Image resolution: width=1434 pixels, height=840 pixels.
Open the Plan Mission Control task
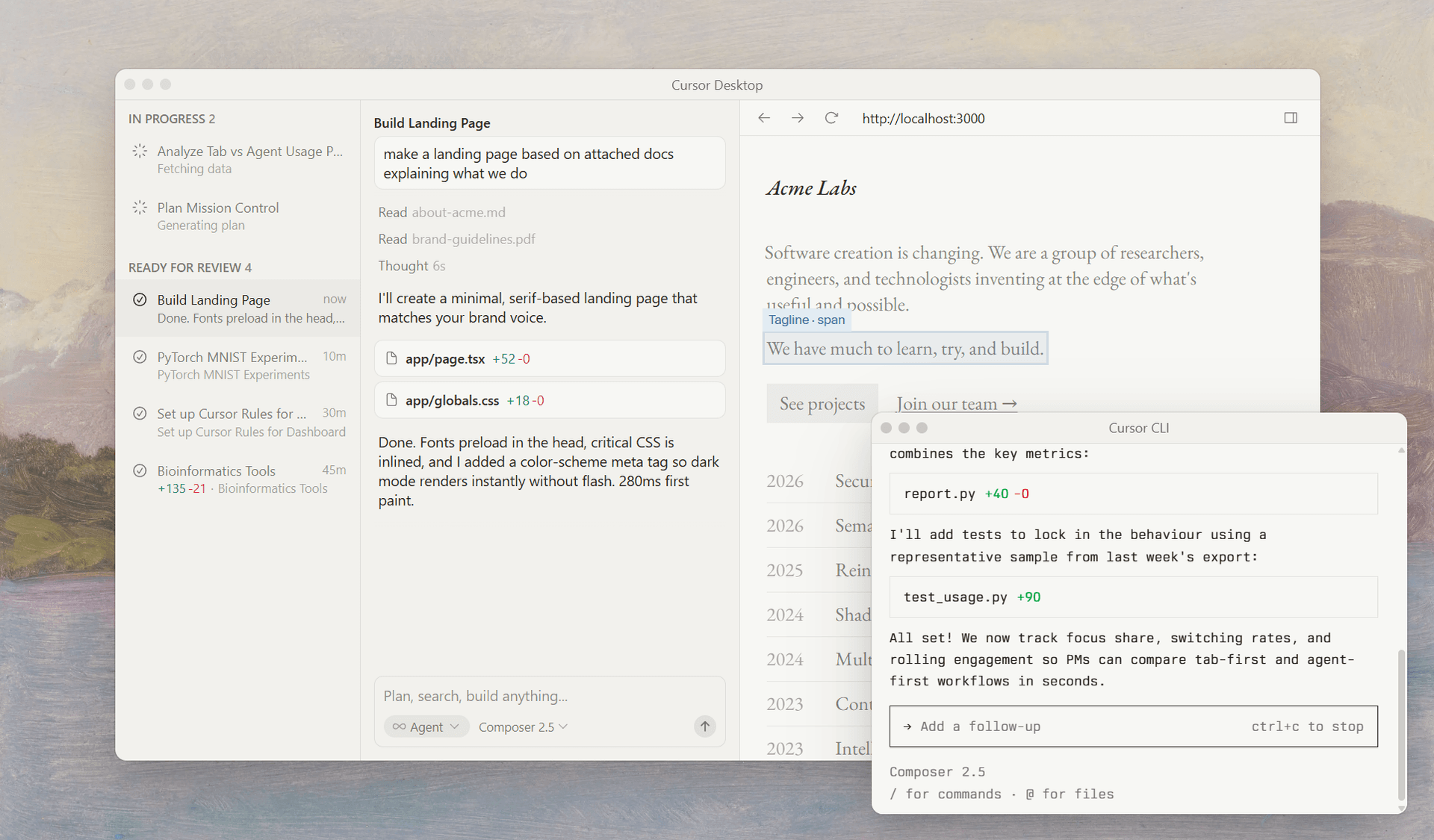[x=238, y=216]
